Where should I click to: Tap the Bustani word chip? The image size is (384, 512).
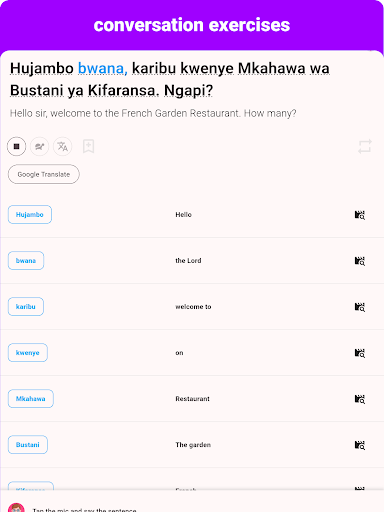(28, 444)
